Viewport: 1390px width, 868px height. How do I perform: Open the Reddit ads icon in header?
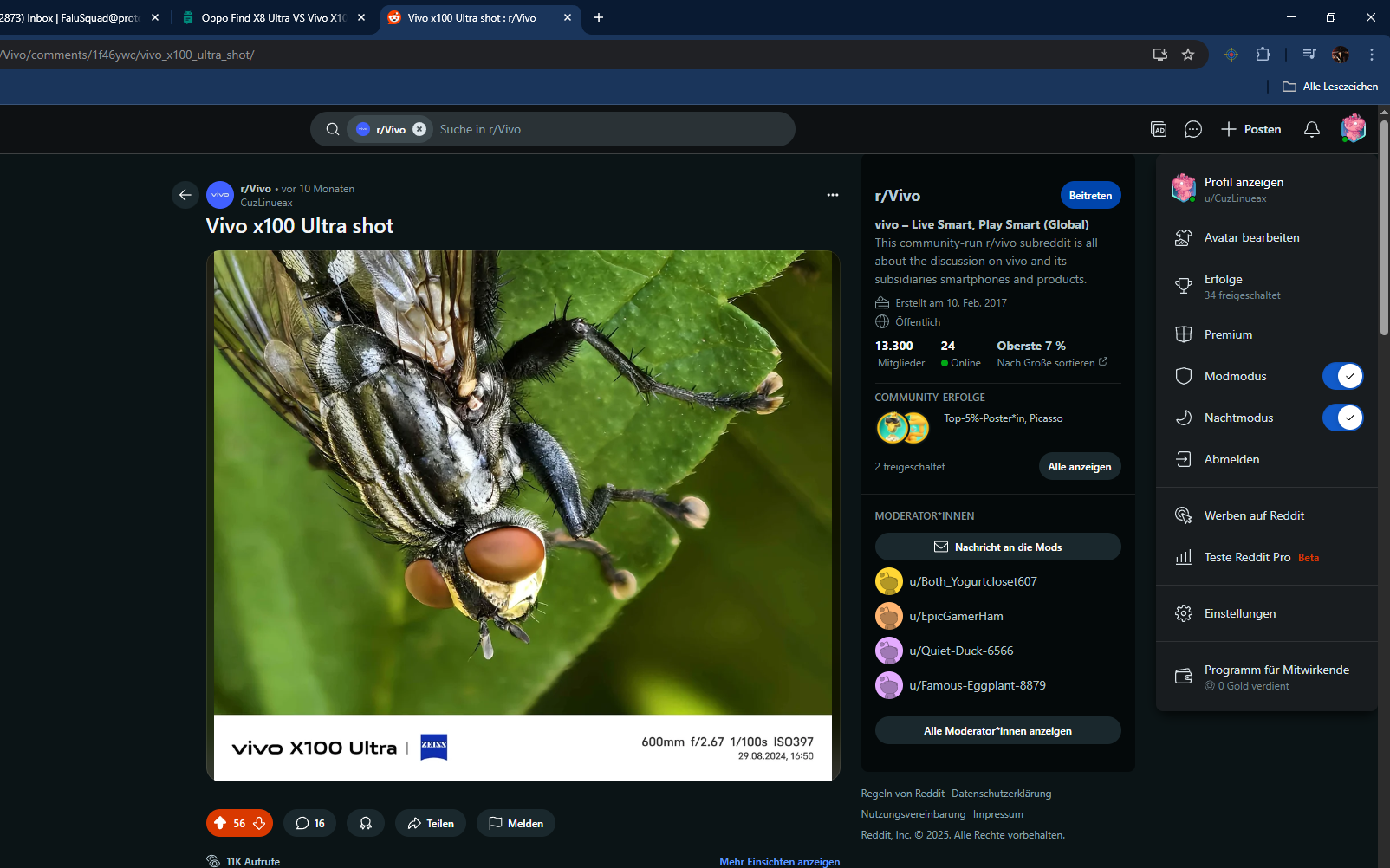point(1159,129)
